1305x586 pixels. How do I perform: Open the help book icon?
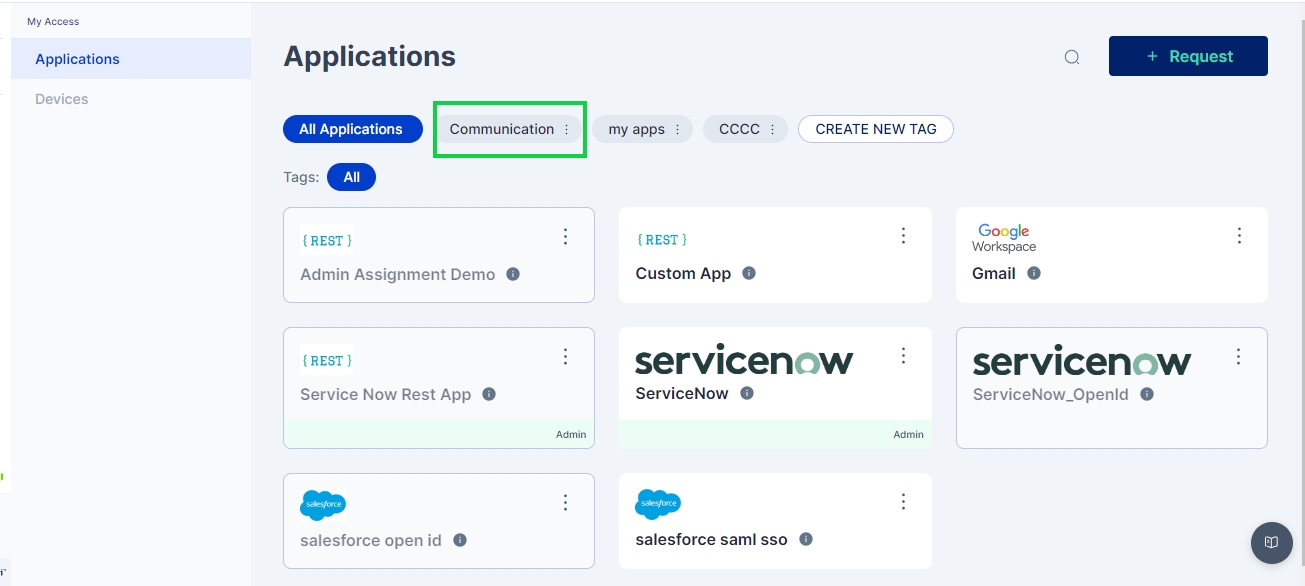(x=1271, y=542)
